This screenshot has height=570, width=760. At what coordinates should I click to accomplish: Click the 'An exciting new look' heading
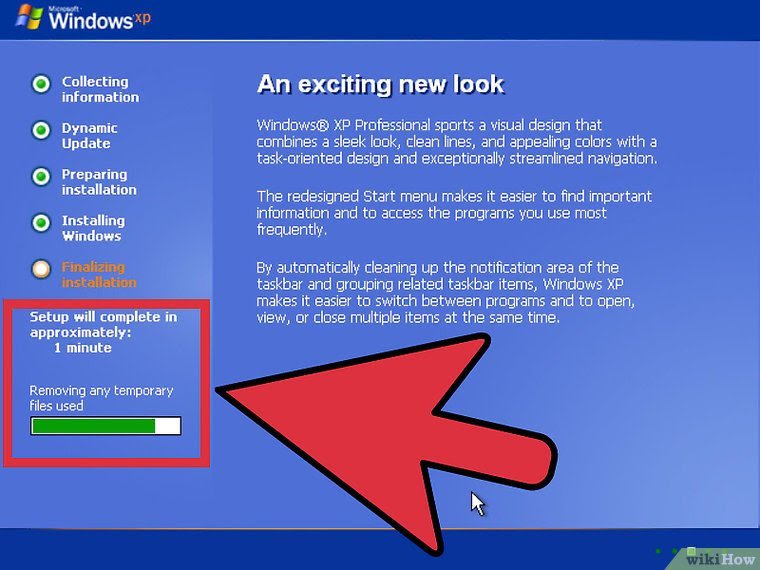click(381, 84)
